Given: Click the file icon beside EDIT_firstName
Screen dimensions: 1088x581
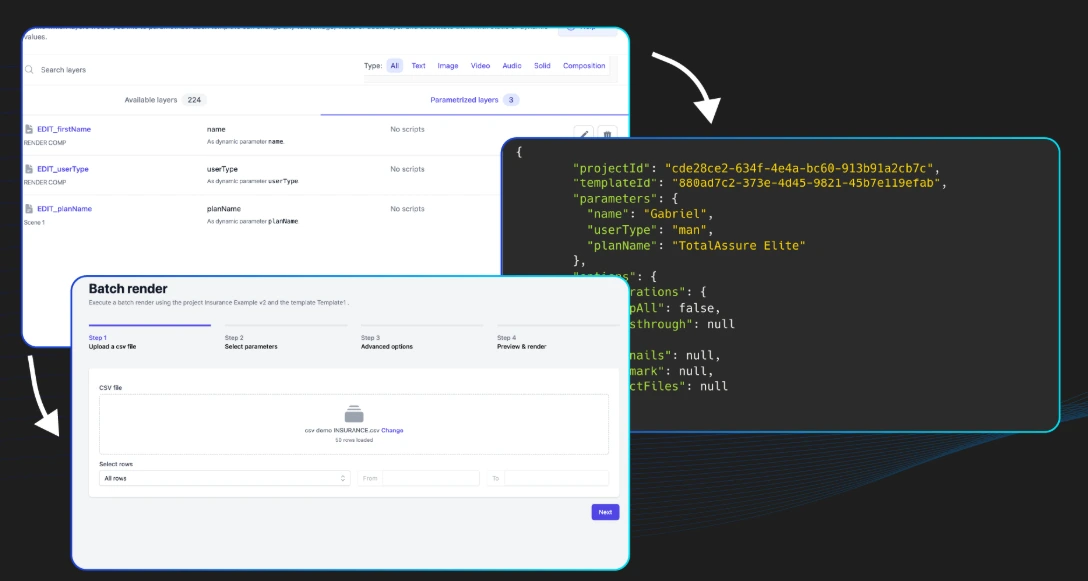Looking at the screenshot, I should pyautogui.click(x=29, y=127).
